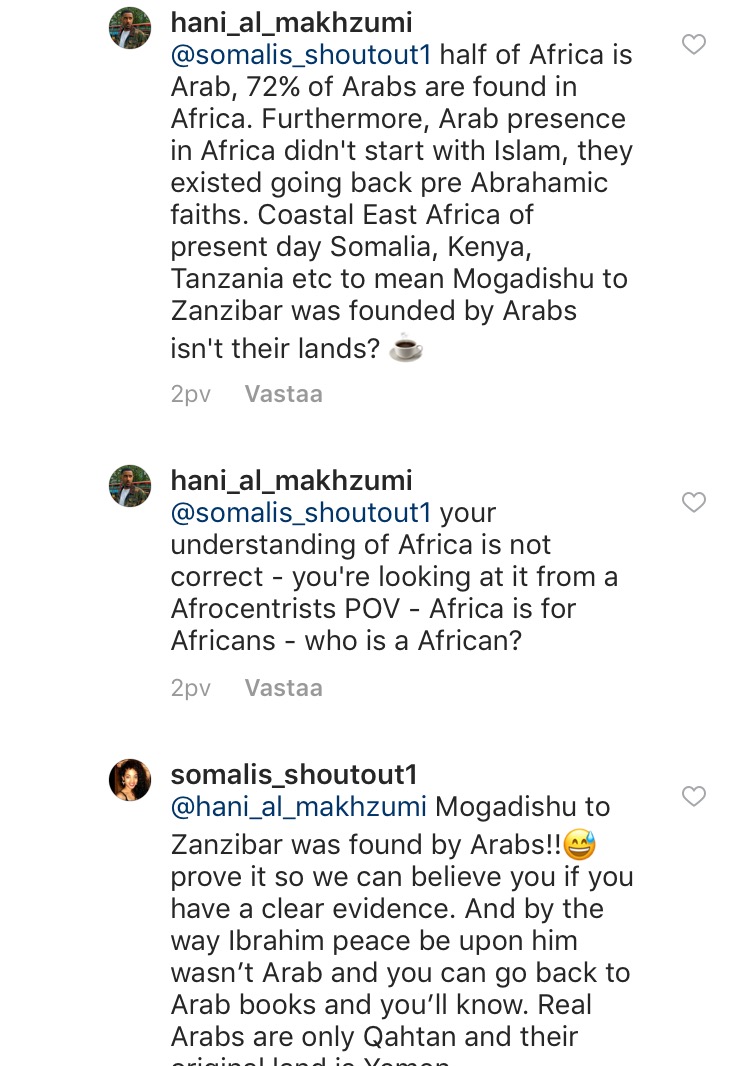This screenshot has height=1066, width=750.
Task: Select the text 'who is a African?'
Action: click(x=413, y=640)
